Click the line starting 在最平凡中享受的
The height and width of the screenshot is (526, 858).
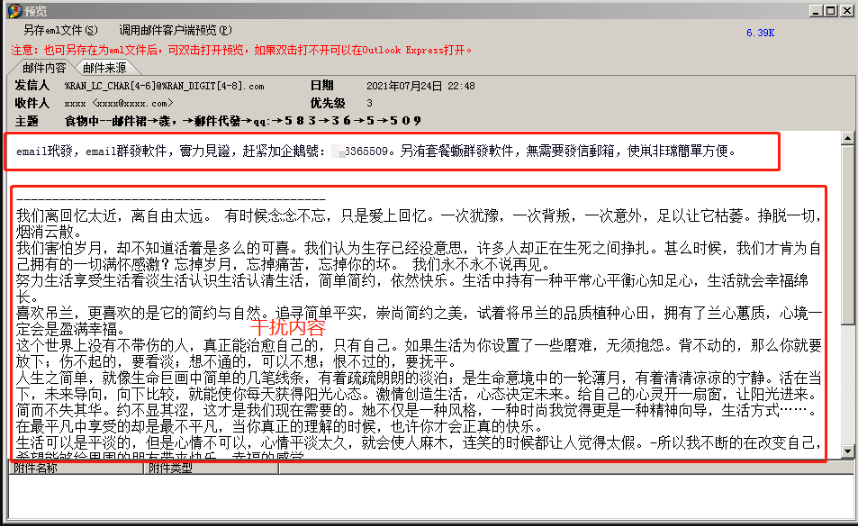click(280, 426)
